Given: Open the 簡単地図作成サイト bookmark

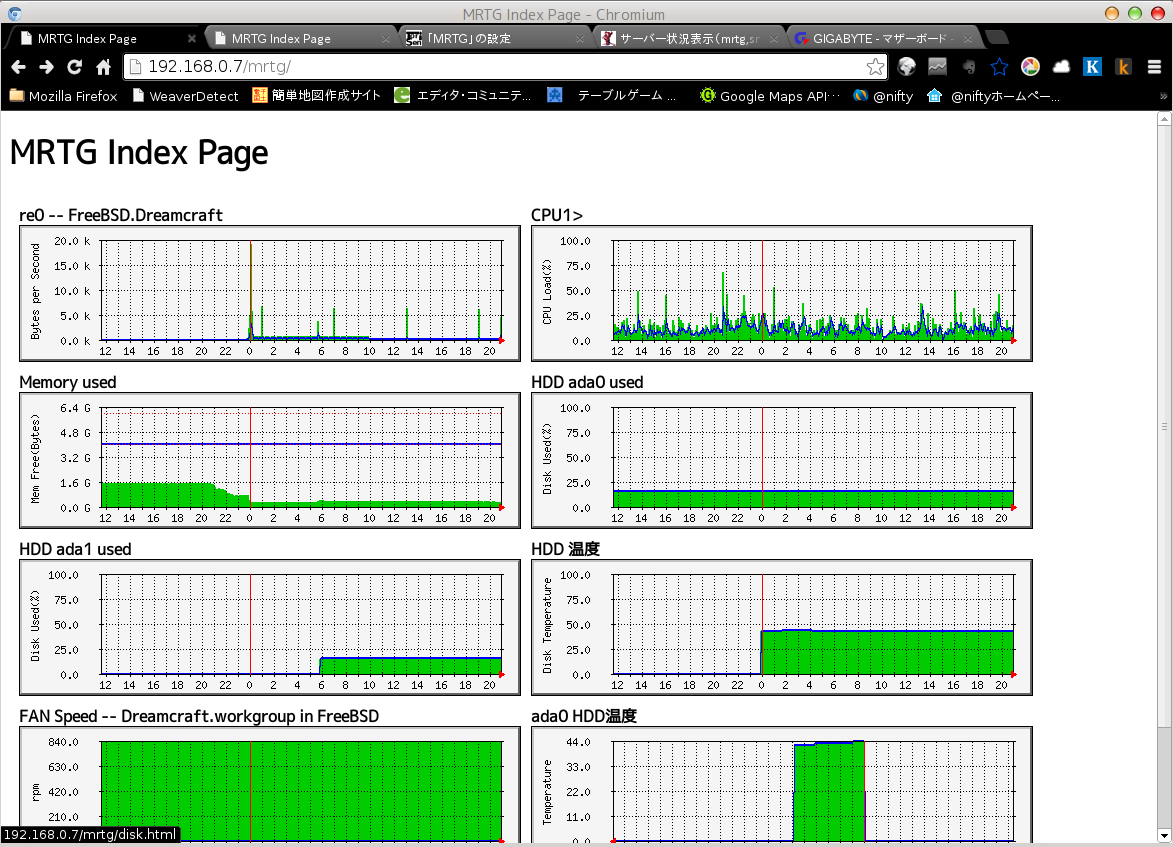Looking at the screenshot, I should [x=316, y=96].
